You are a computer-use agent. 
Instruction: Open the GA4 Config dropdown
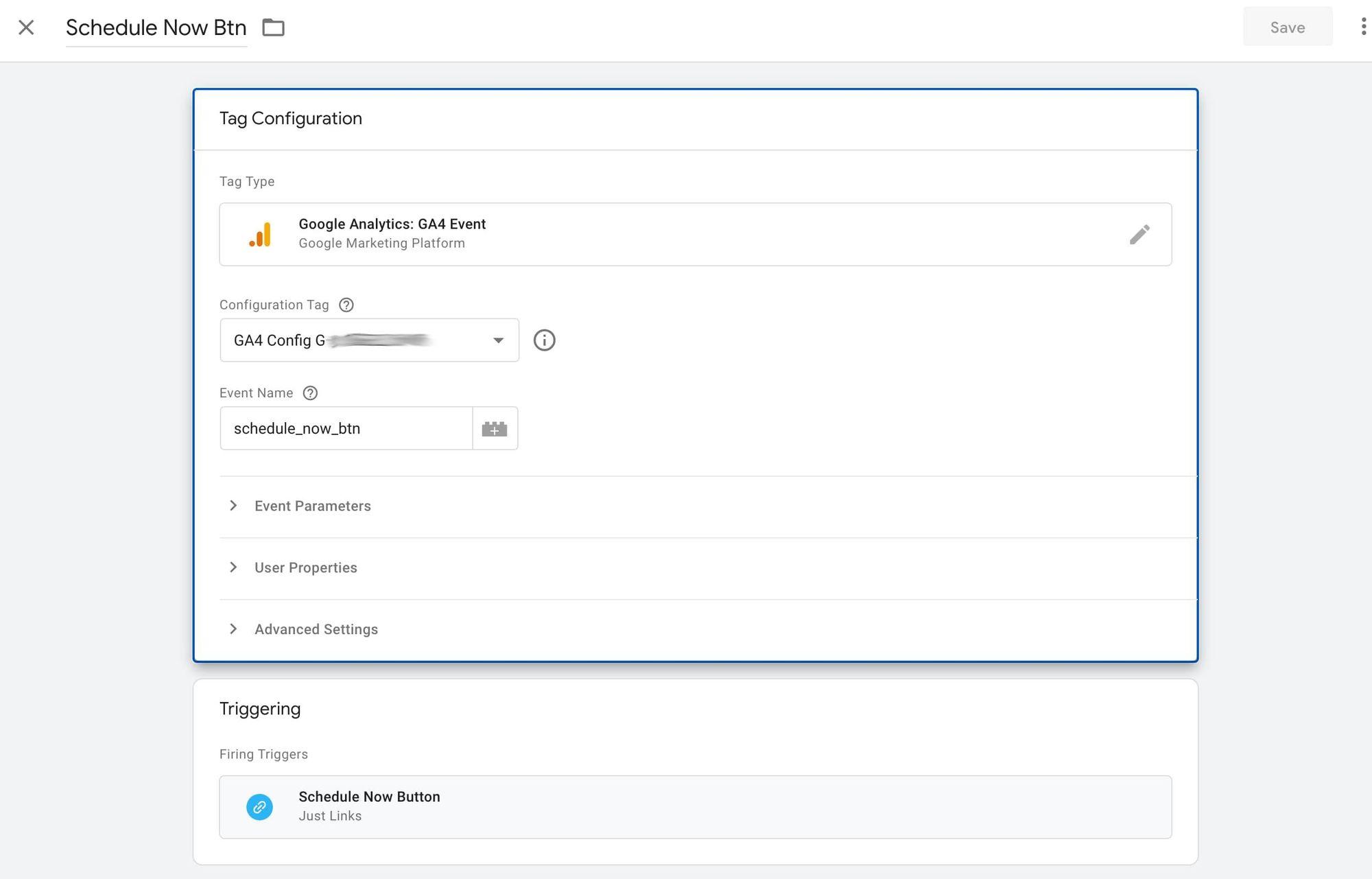(369, 340)
